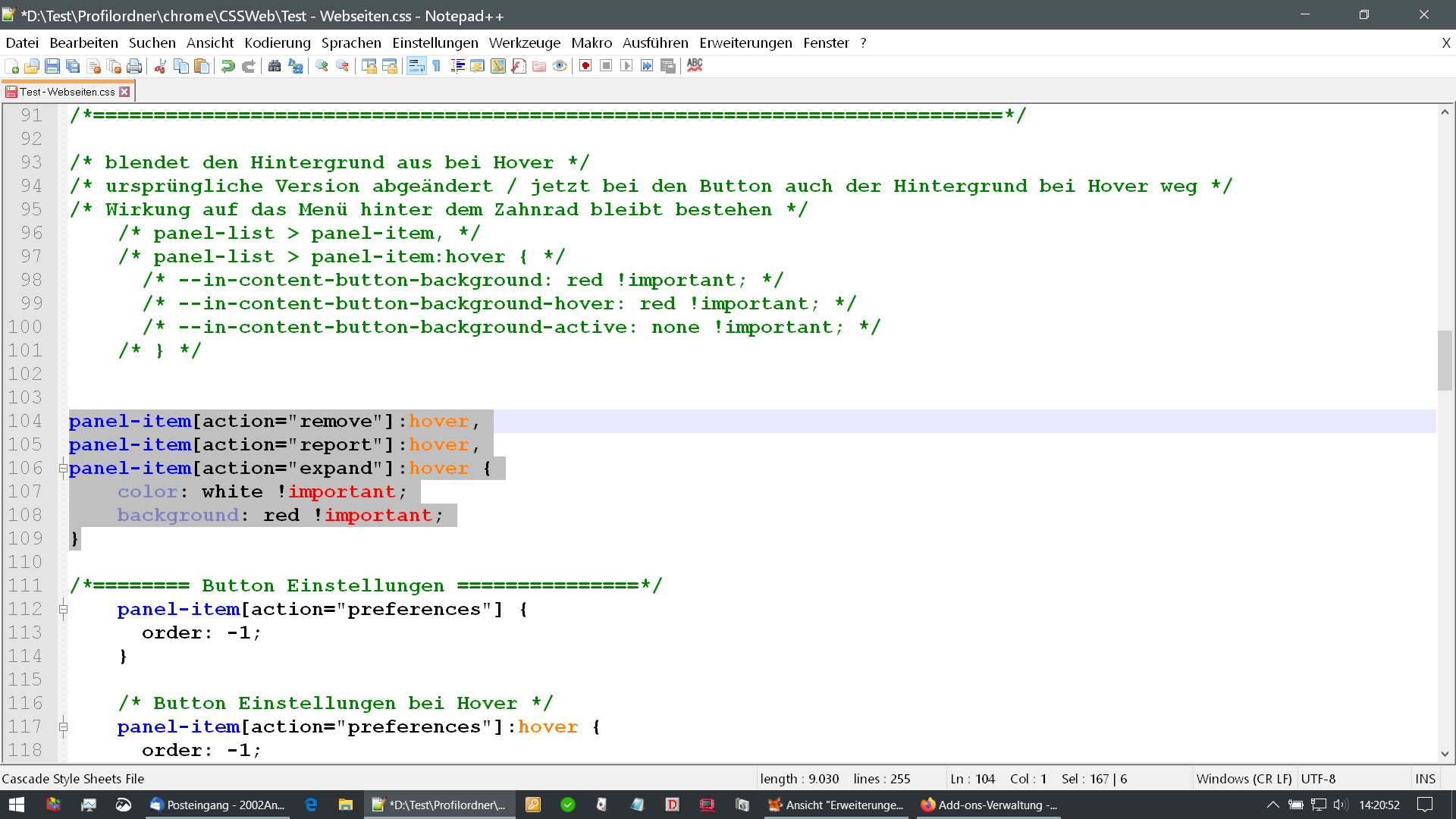This screenshot has width=1456, height=819.
Task: Click Windows (CR LF) status bar field
Action: pyautogui.click(x=1244, y=779)
